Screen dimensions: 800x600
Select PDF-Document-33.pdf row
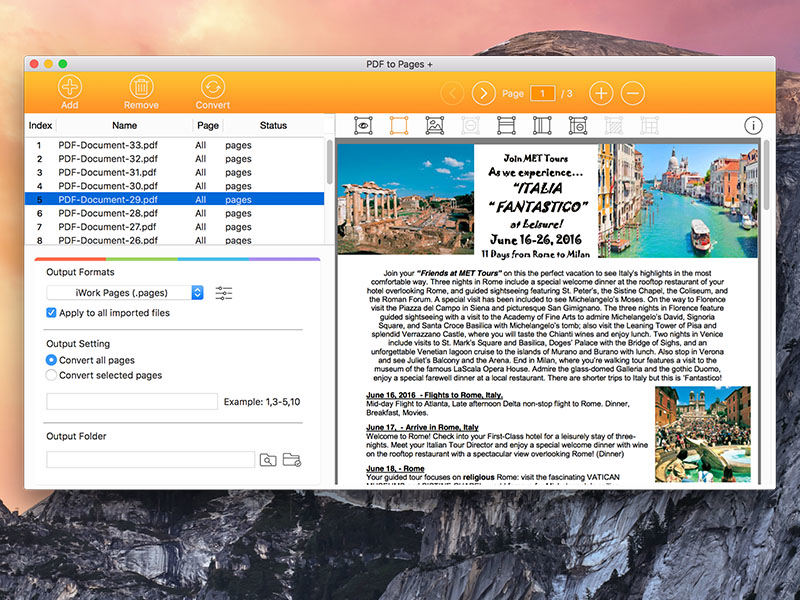174,145
